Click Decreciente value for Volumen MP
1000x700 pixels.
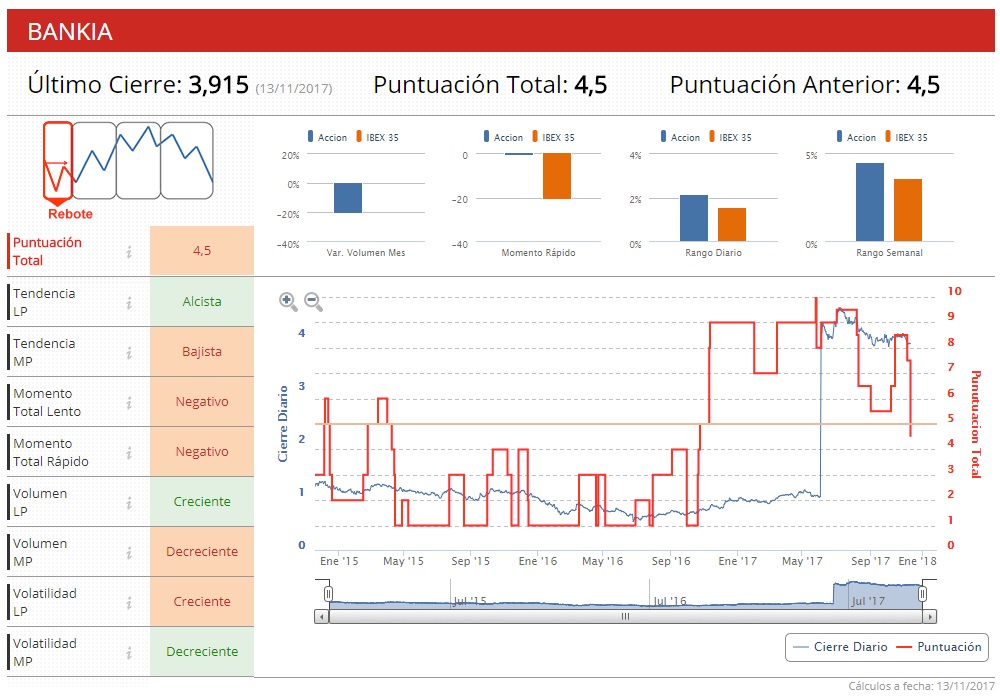[202, 551]
